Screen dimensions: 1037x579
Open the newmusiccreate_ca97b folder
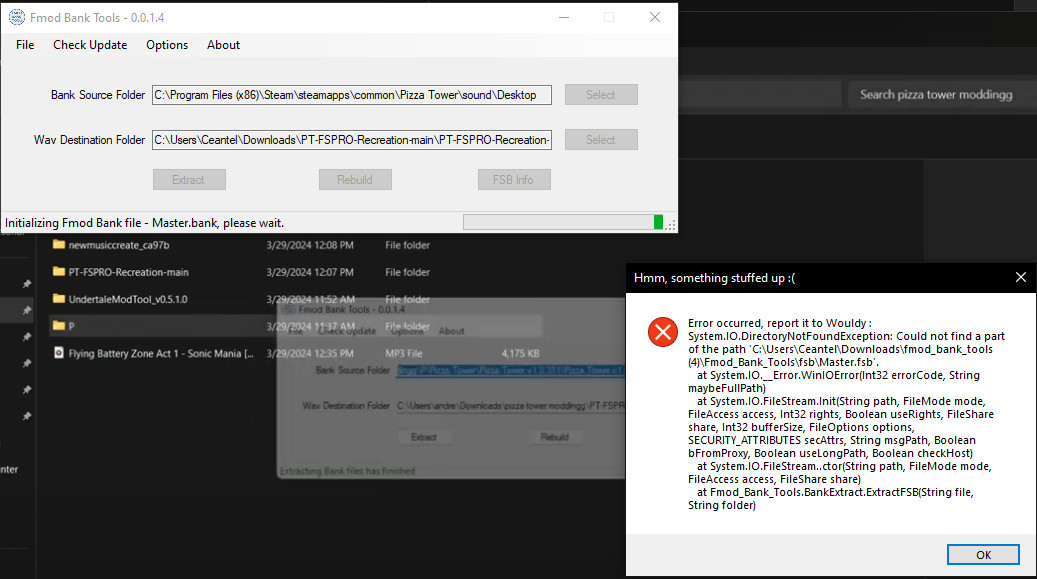coord(120,245)
